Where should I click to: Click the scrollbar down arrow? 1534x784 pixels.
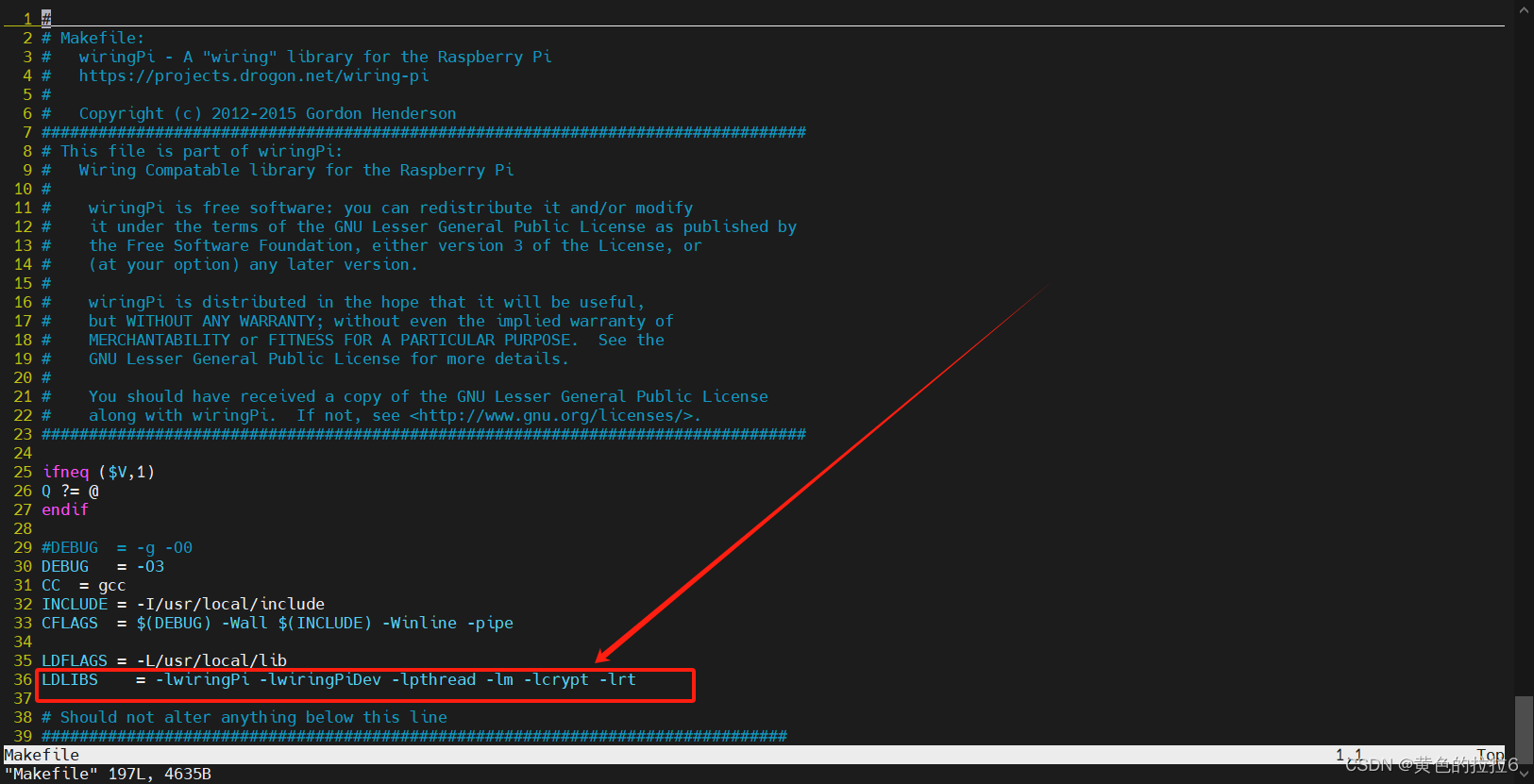point(1524,774)
